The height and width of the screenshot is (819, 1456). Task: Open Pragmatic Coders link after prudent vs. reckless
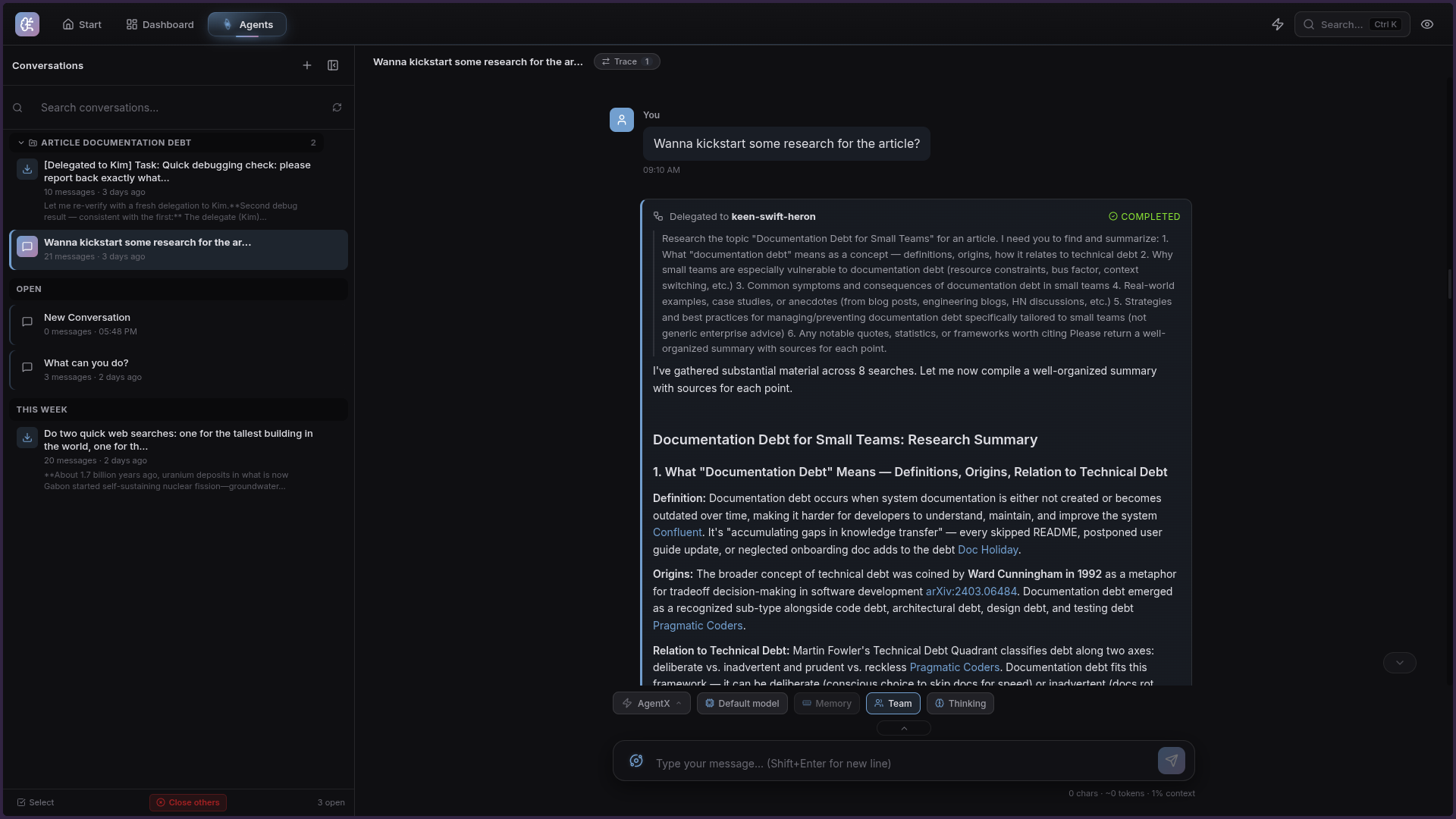point(954,667)
